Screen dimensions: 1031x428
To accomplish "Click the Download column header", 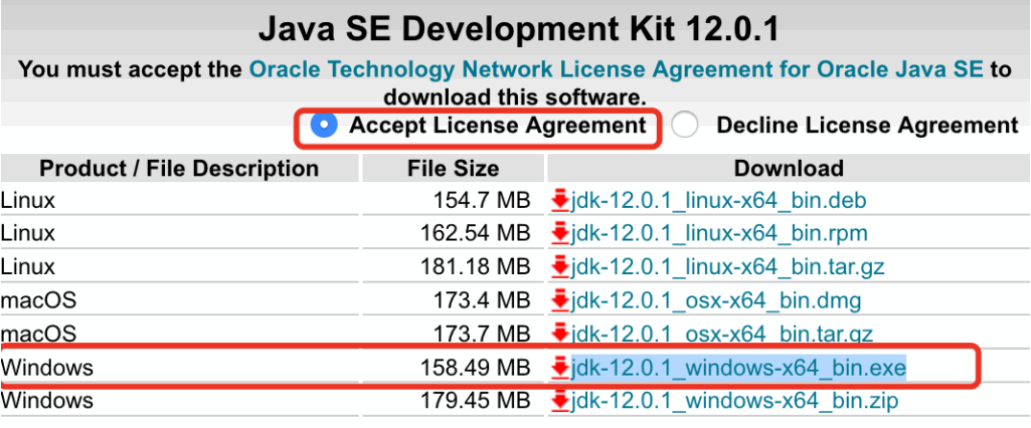I will pyautogui.click(x=788, y=168).
